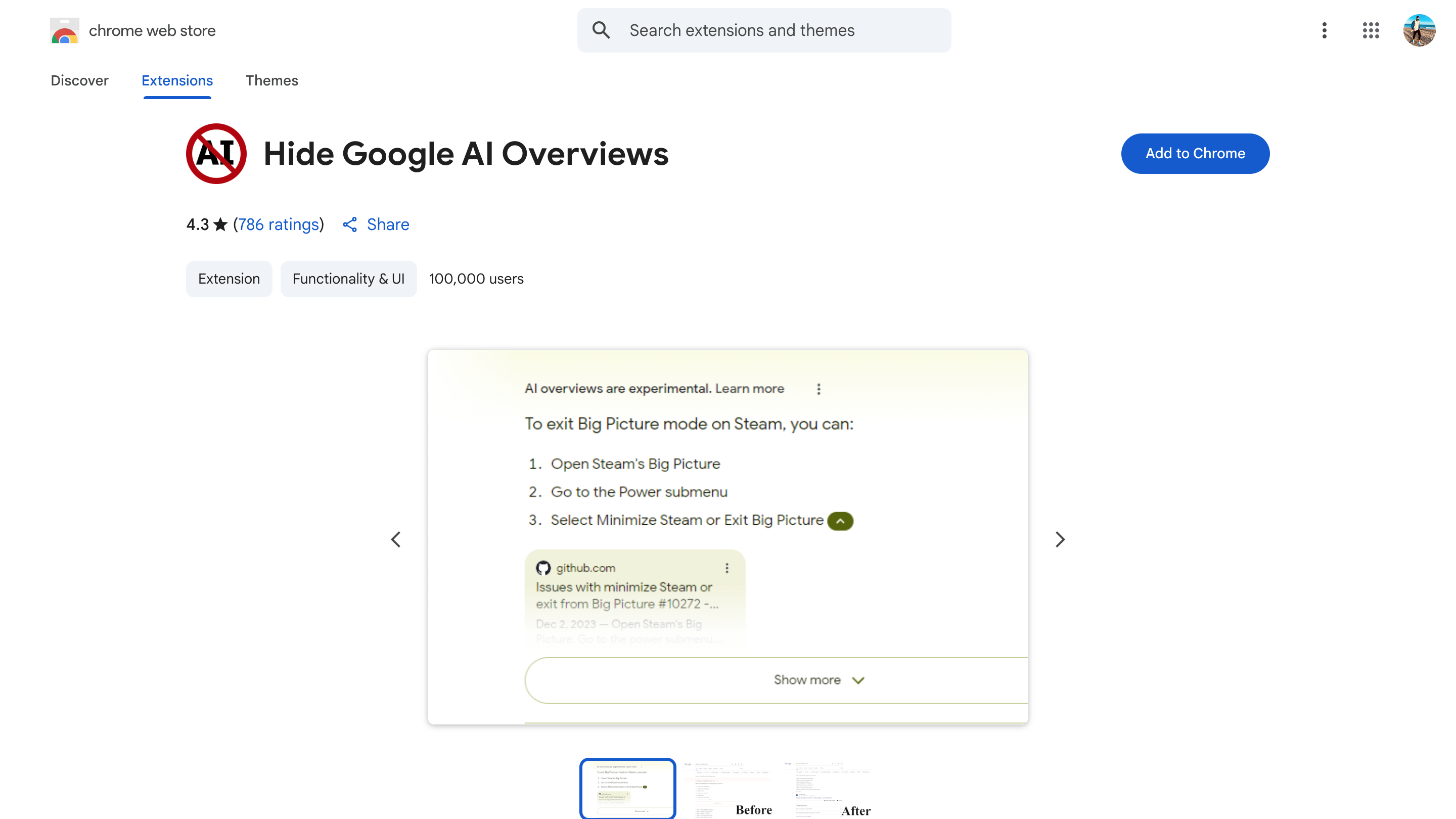Viewport: 1456px width, 819px height.
Task: Click the Functionality & UI chip
Action: coord(349,279)
